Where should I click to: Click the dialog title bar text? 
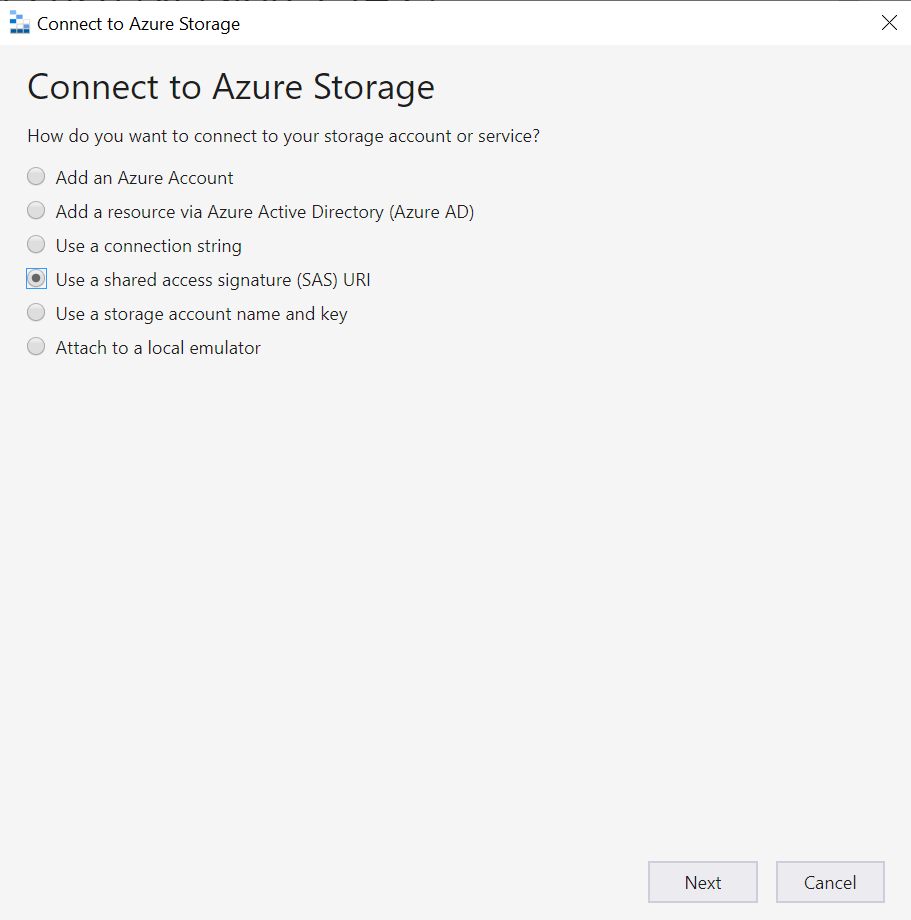click(x=137, y=23)
